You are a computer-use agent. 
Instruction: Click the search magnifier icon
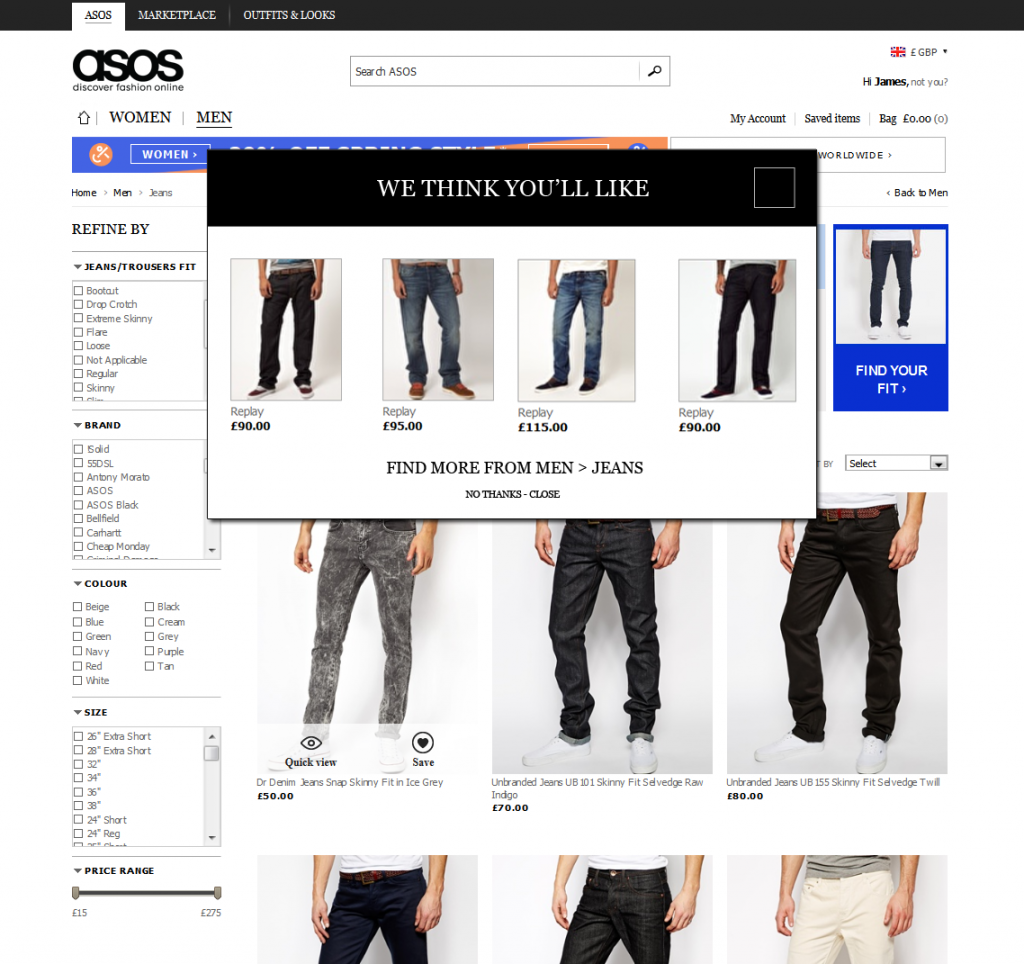(x=654, y=71)
